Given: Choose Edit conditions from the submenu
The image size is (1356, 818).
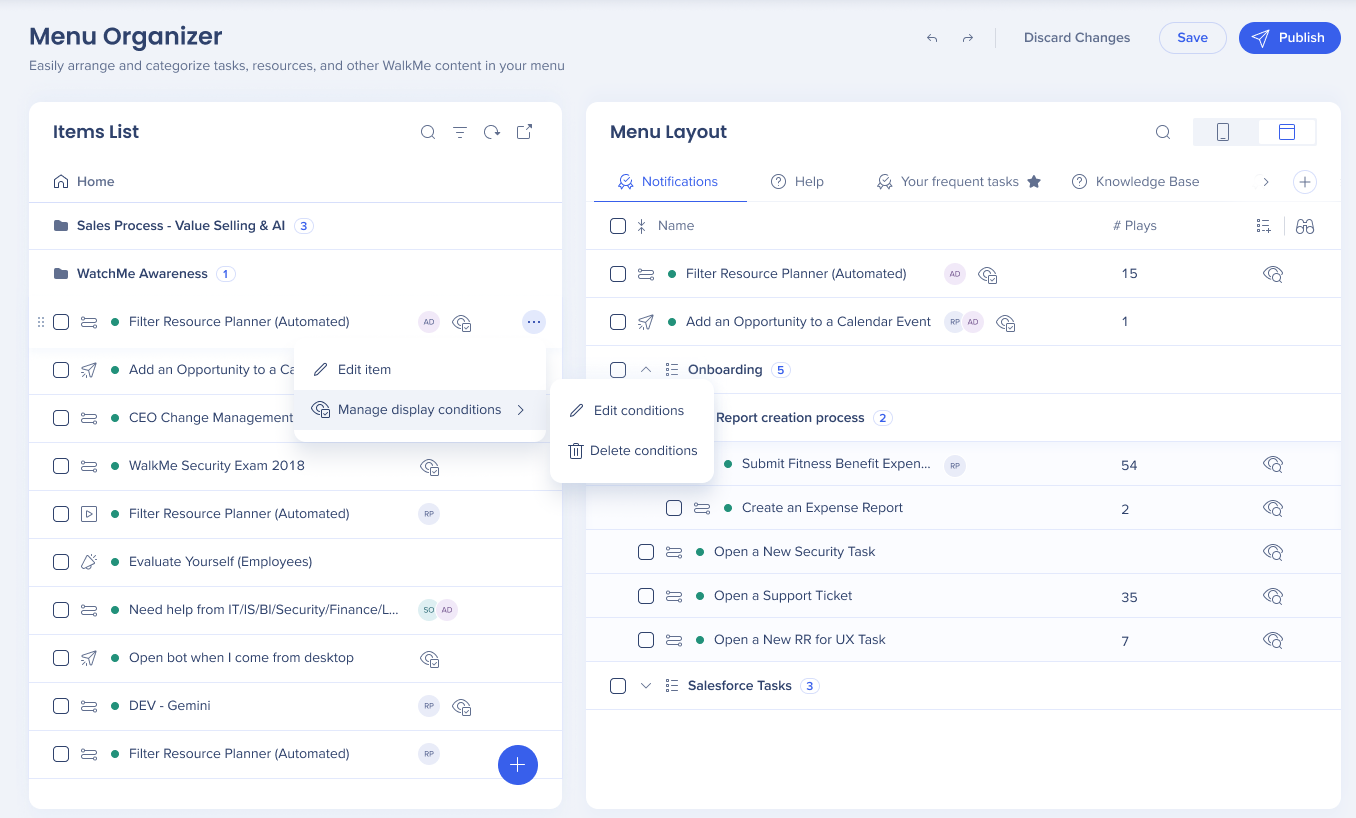Looking at the screenshot, I should [x=638, y=411].
